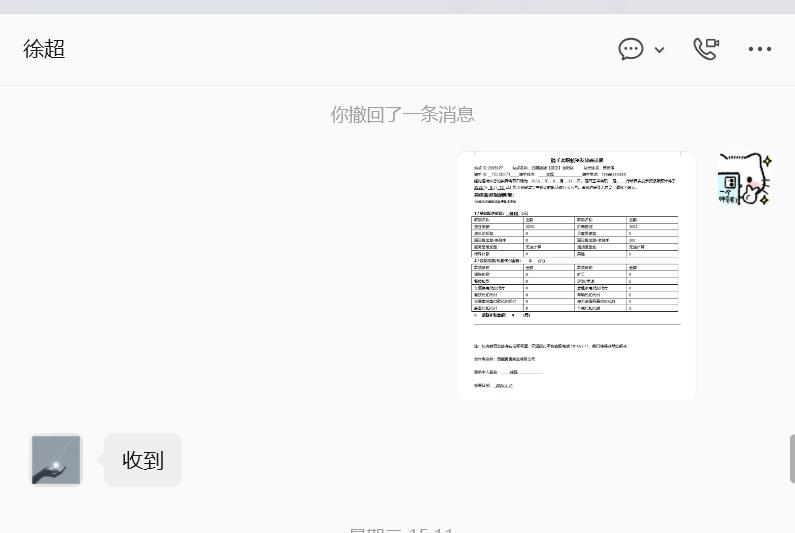
Task: Click the contact name 徐超 in header
Action: point(44,49)
